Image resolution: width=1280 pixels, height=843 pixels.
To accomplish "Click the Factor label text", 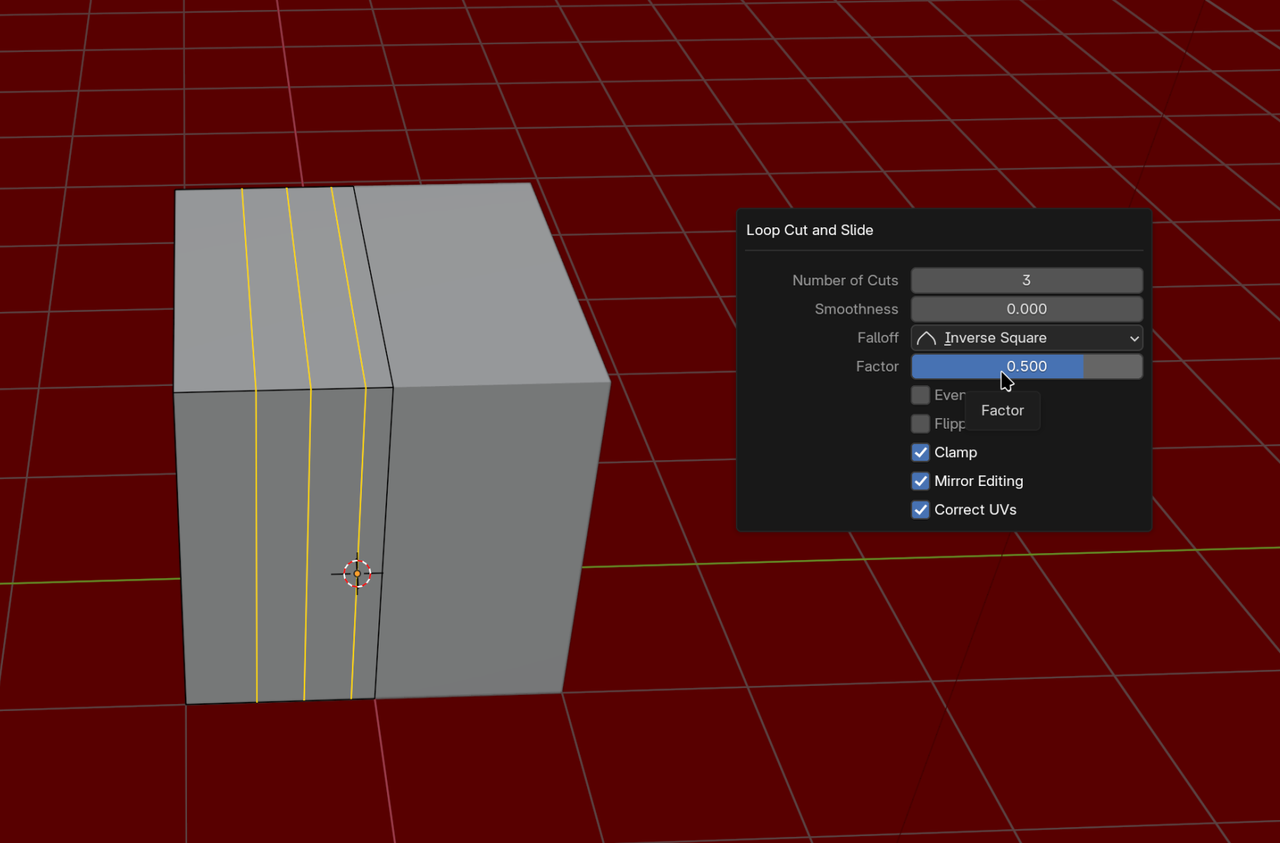I will coord(877,366).
